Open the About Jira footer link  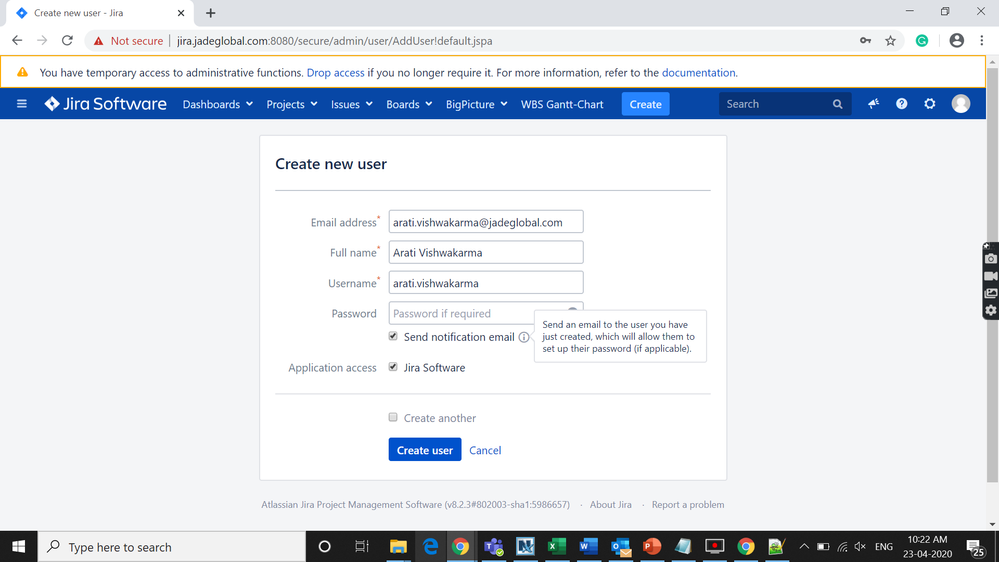(610, 505)
